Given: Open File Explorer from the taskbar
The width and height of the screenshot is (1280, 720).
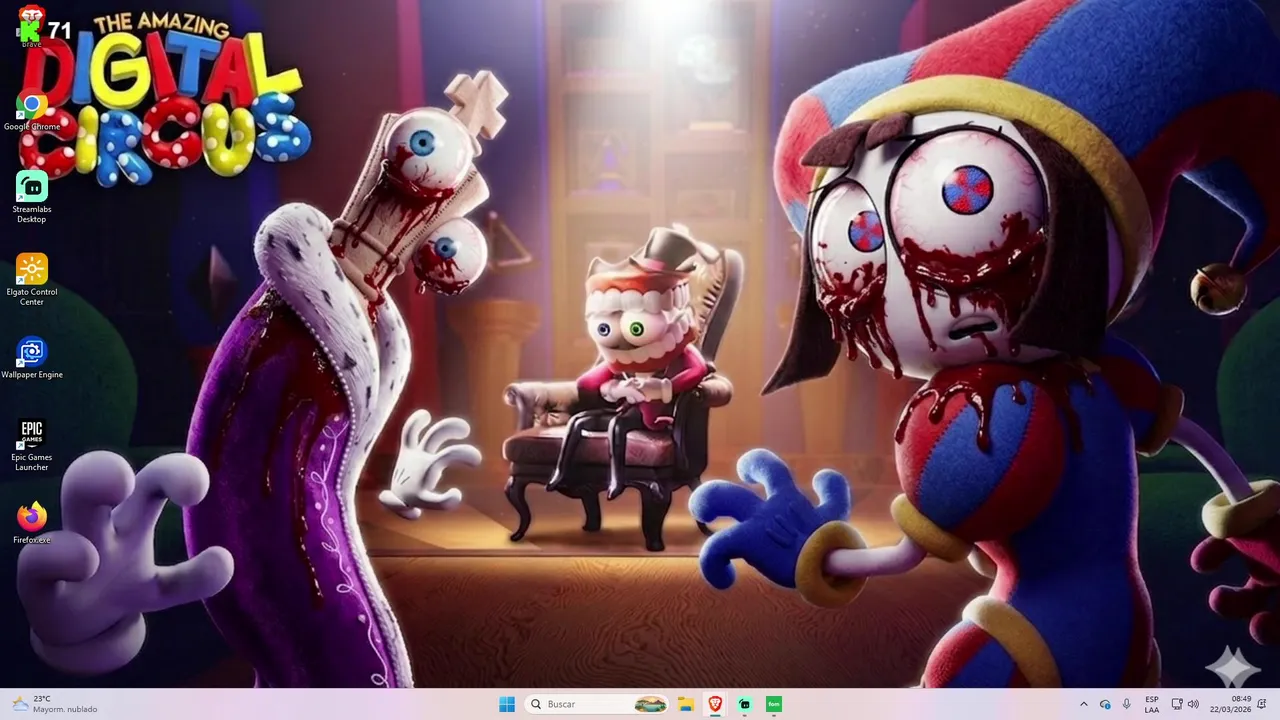Looking at the screenshot, I should pos(686,704).
